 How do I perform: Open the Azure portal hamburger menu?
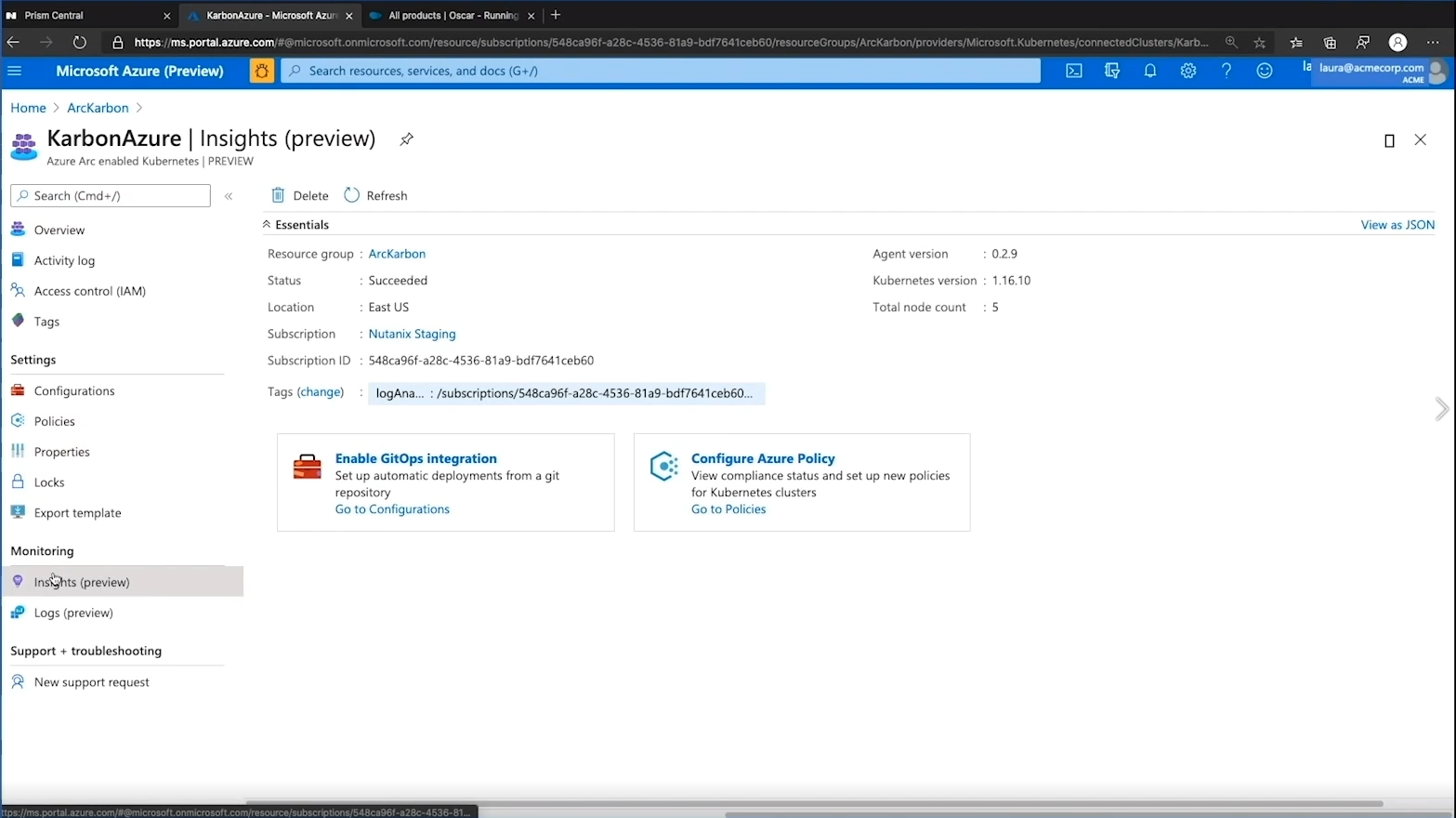[x=15, y=71]
